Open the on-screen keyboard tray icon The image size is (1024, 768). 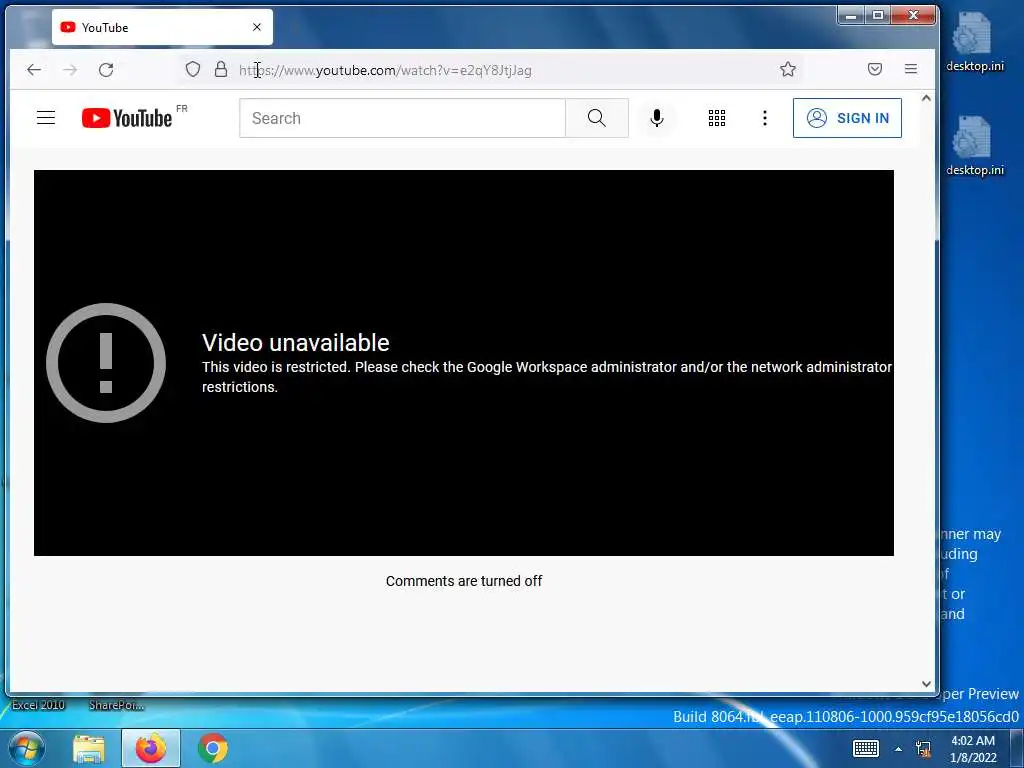pyautogui.click(x=866, y=748)
